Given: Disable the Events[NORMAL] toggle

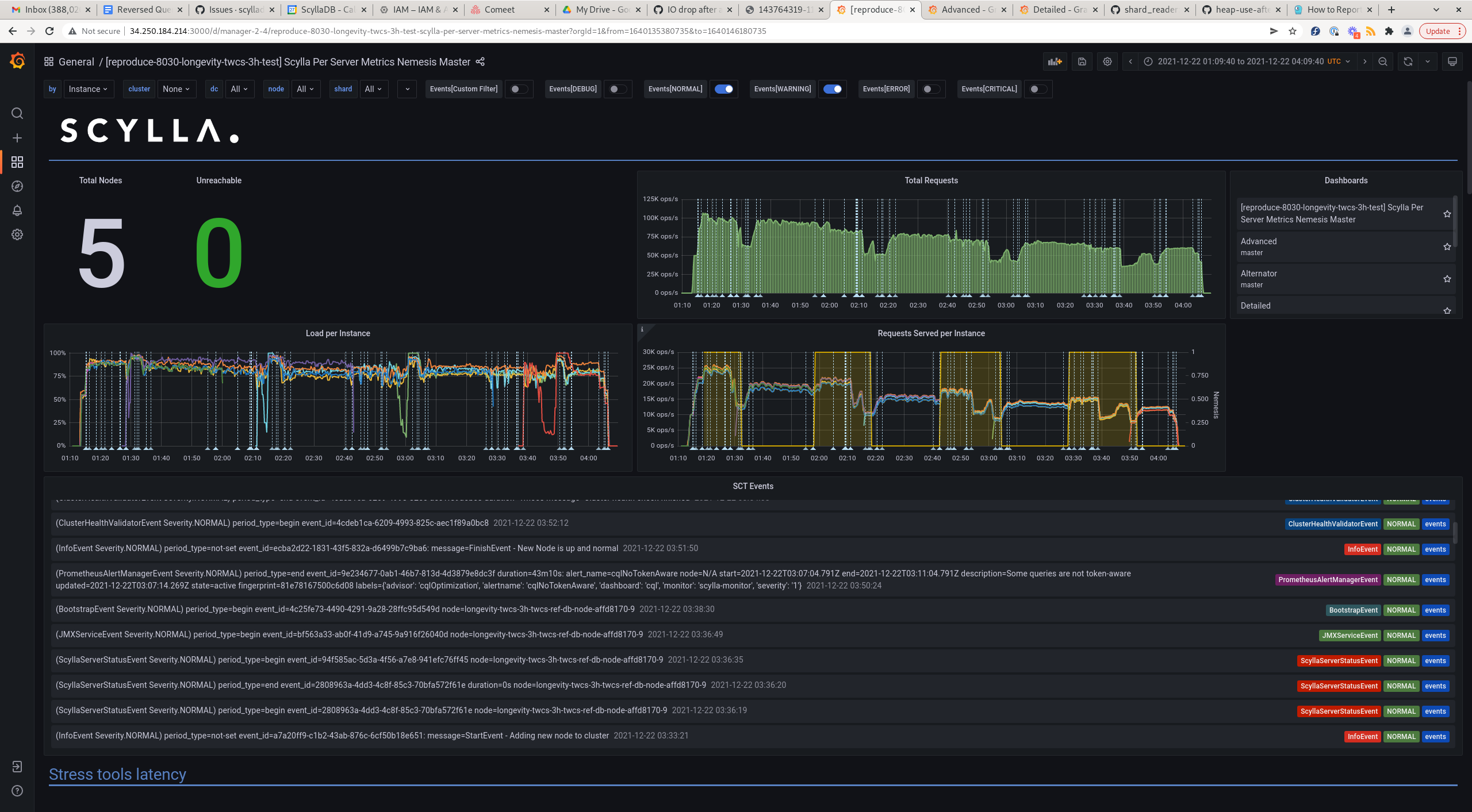Looking at the screenshot, I should [724, 89].
